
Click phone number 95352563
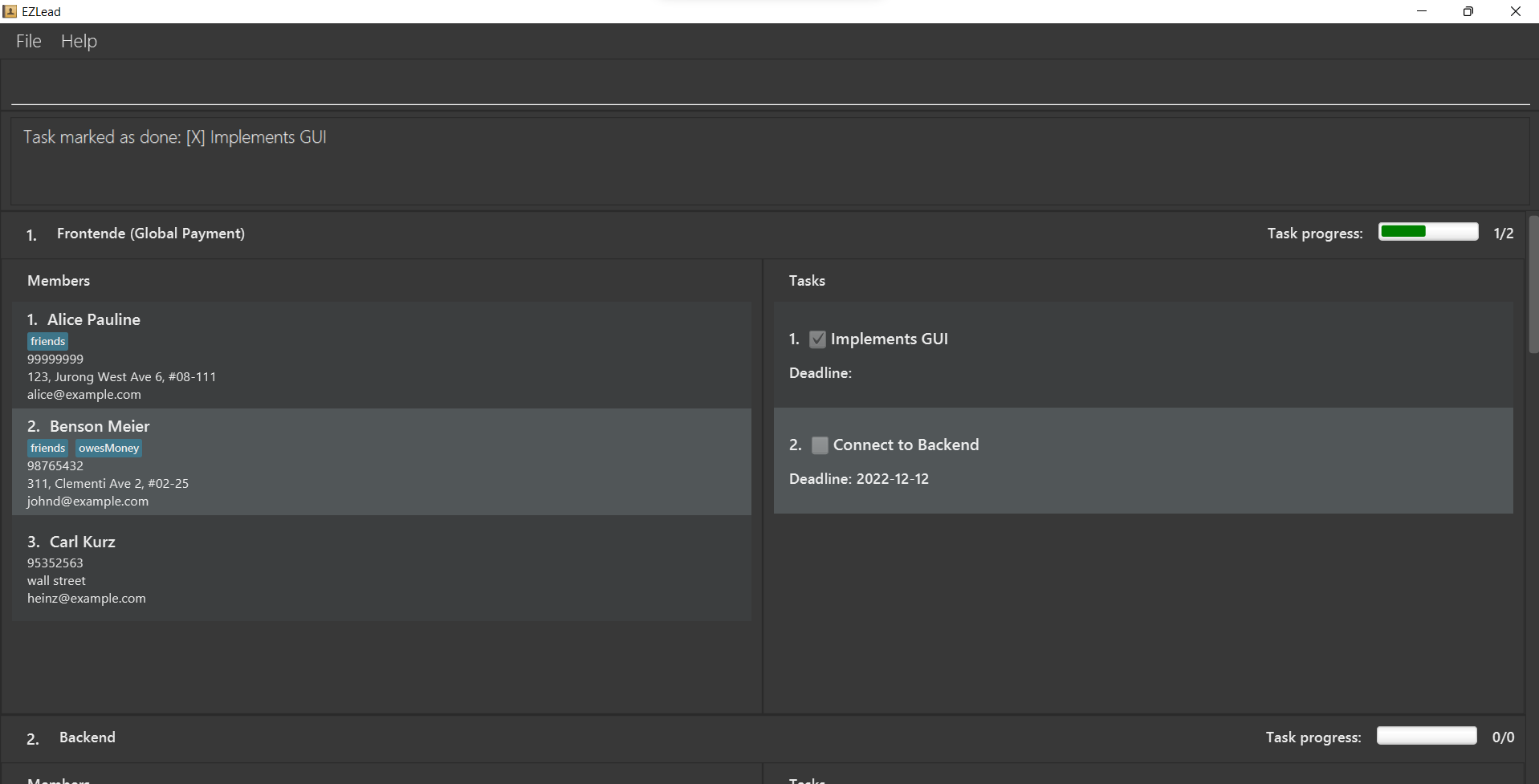click(55, 563)
